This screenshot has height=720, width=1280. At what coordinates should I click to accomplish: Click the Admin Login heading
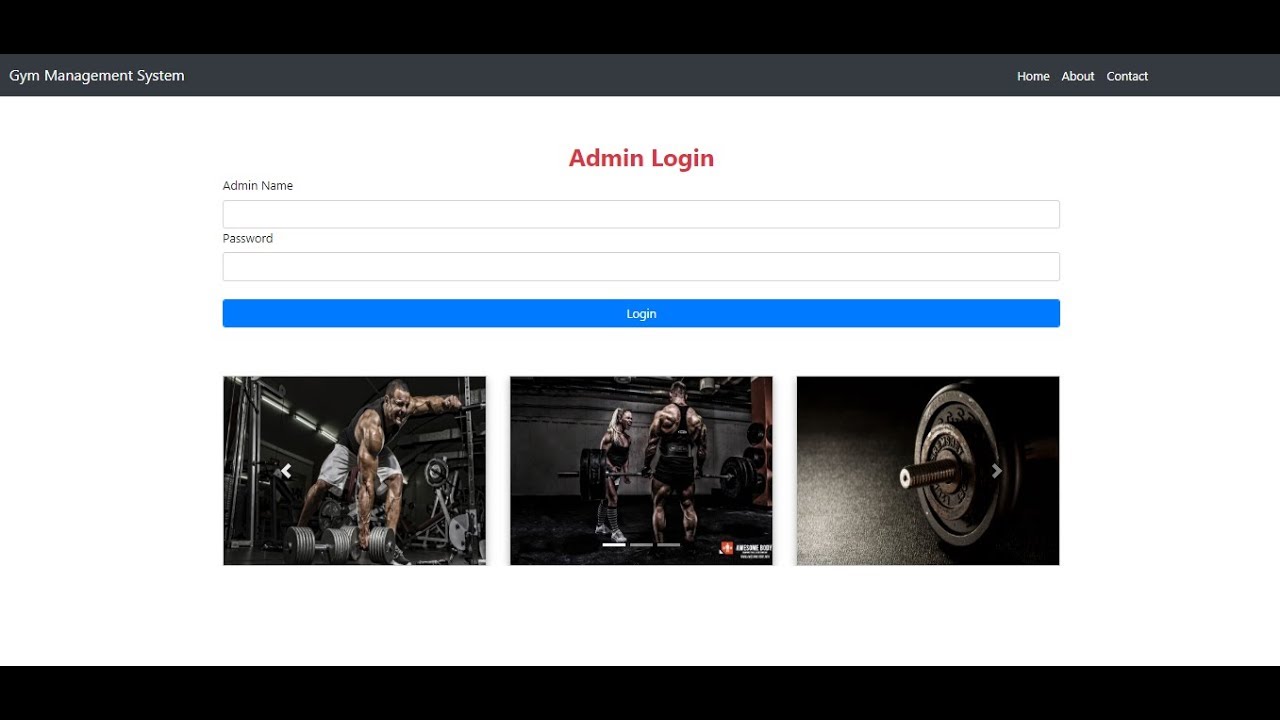coord(641,158)
